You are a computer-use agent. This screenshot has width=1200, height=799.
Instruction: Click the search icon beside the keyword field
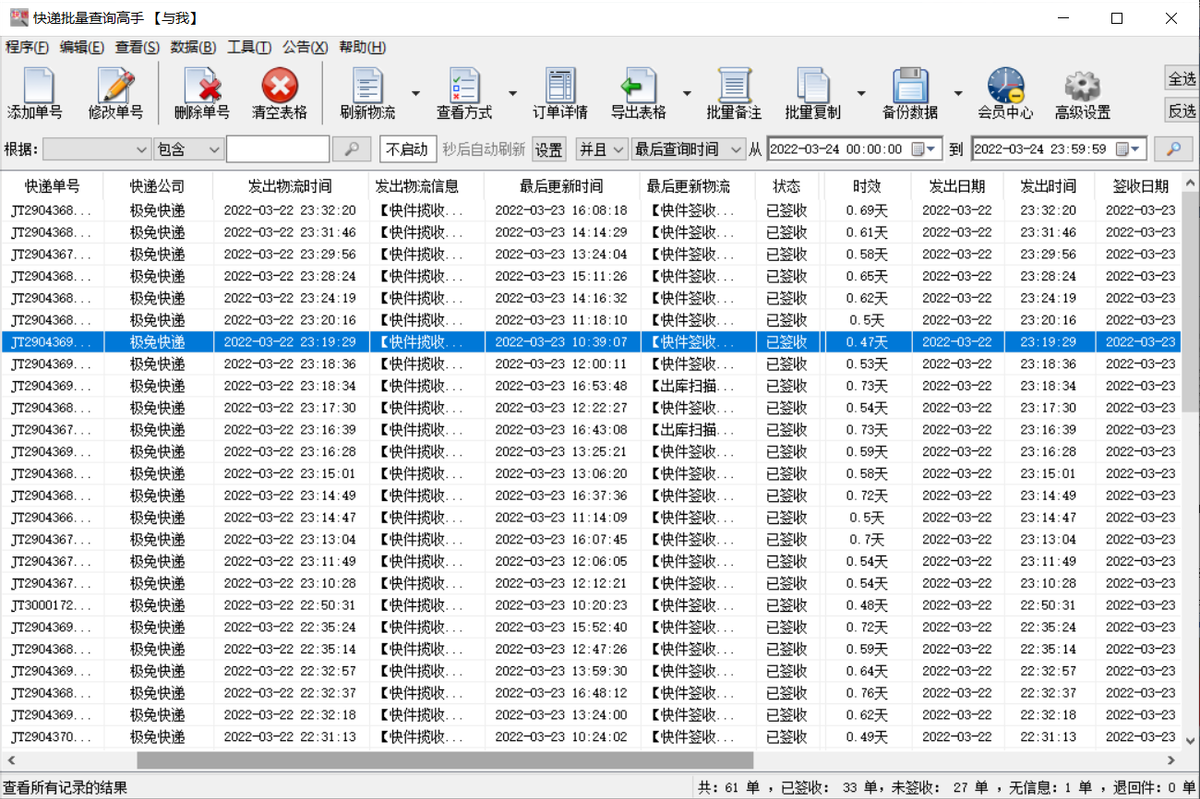pos(352,149)
